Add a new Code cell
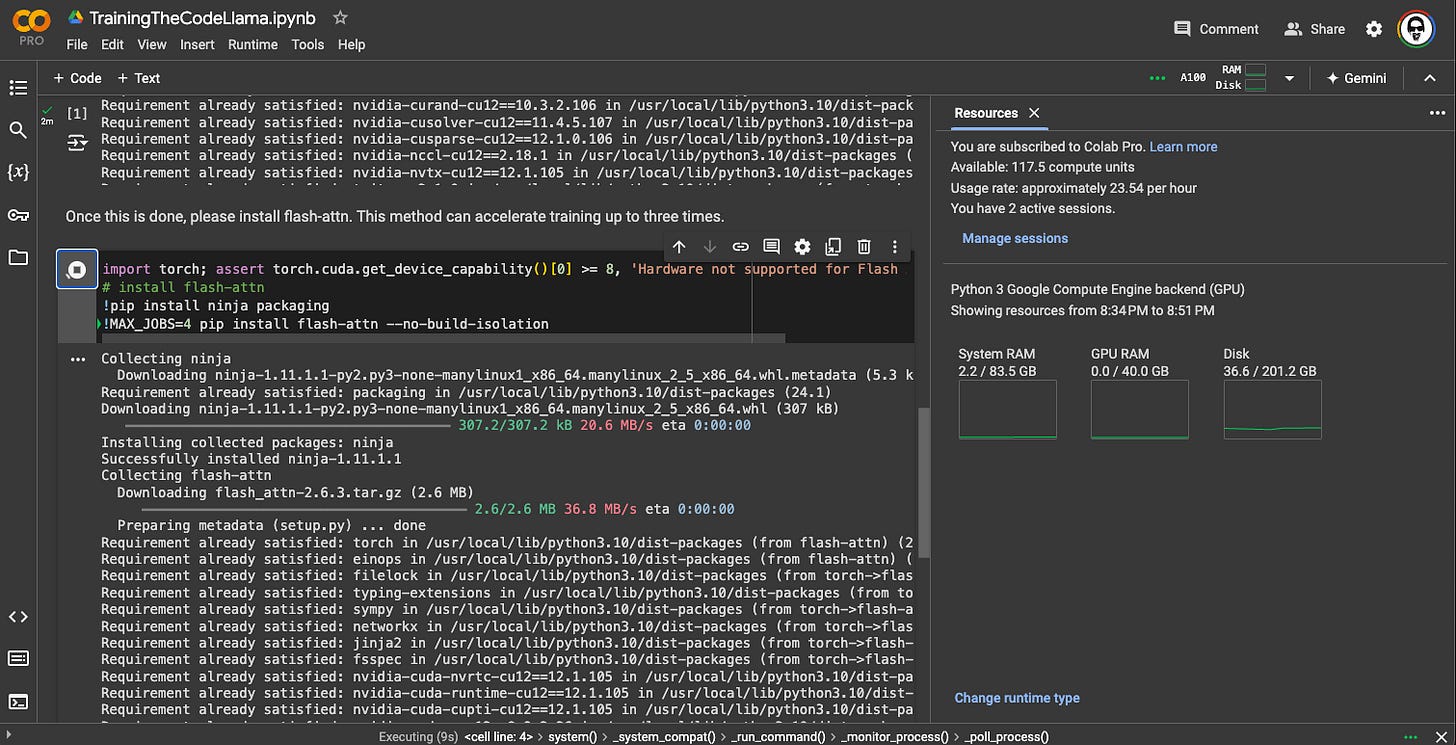1456x745 pixels. [77, 78]
